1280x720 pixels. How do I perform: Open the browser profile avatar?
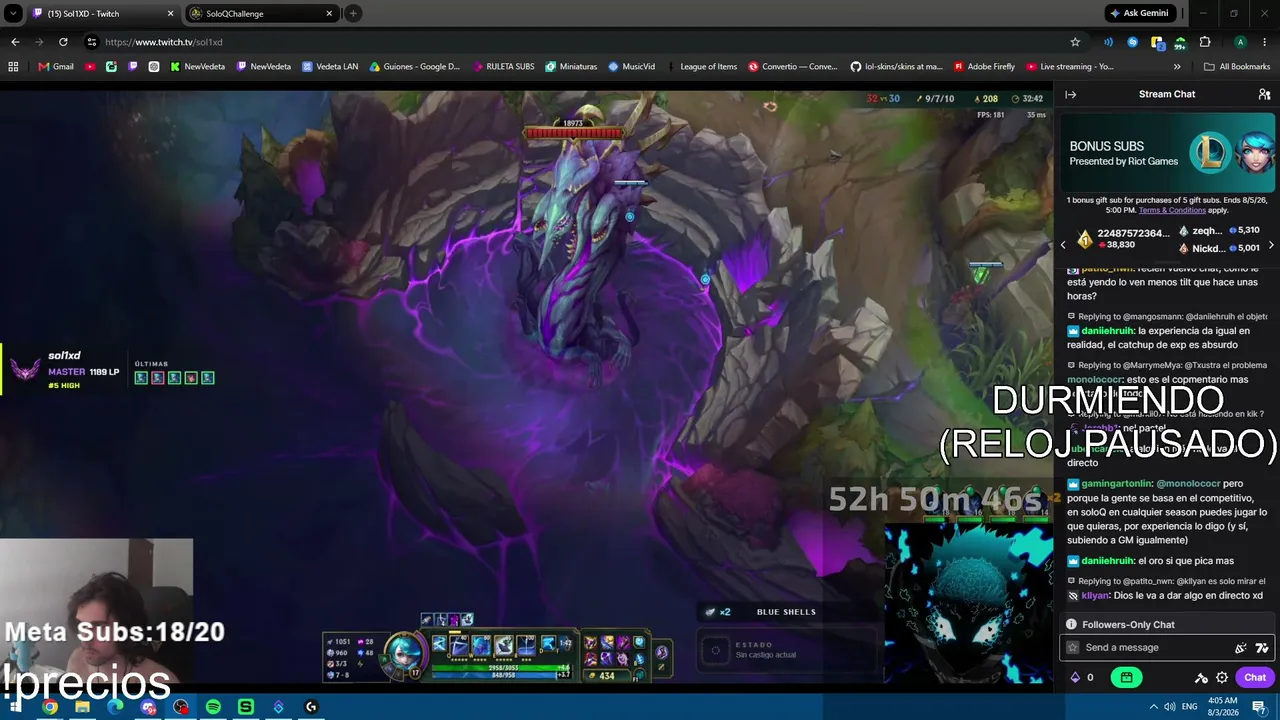coord(1240,42)
